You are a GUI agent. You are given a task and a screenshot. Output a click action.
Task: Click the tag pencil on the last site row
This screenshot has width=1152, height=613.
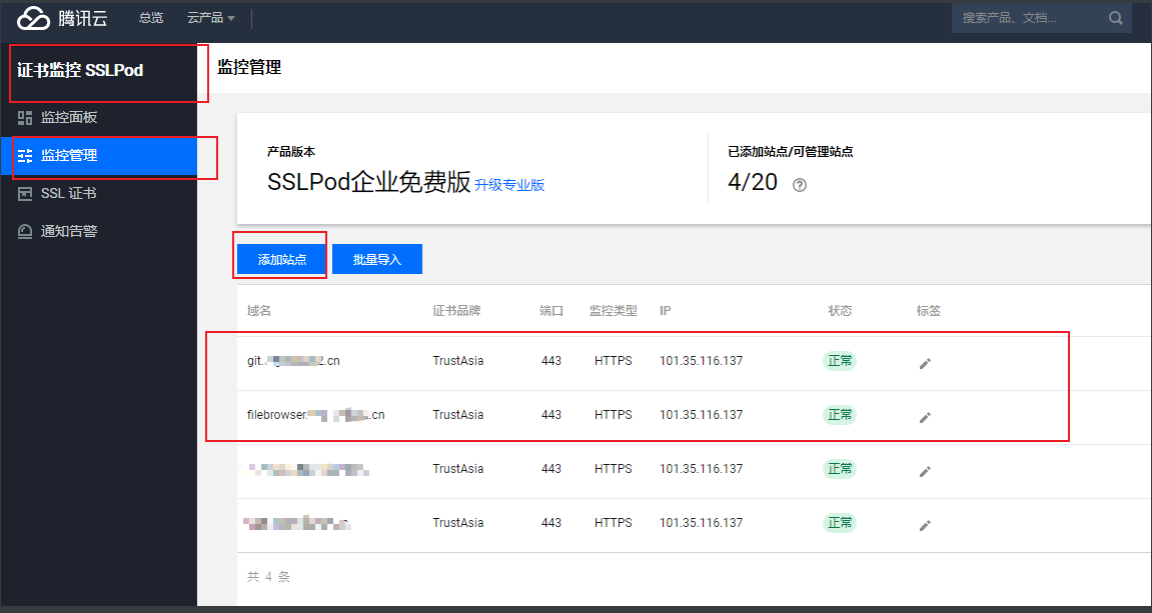pyautogui.click(x=925, y=524)
